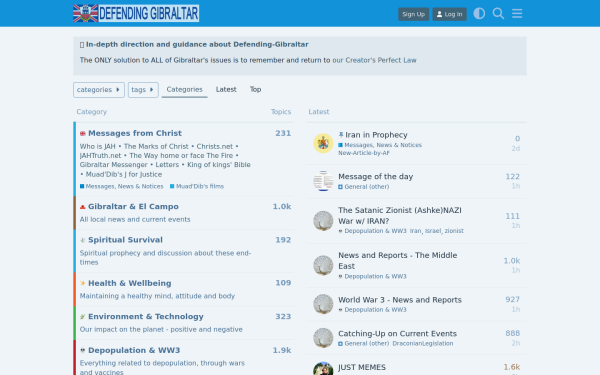Click the skull icon beside Depopulation & WW3 heading
The width and height of the screenshot is (600, 375).
click(x=83, y=351)
